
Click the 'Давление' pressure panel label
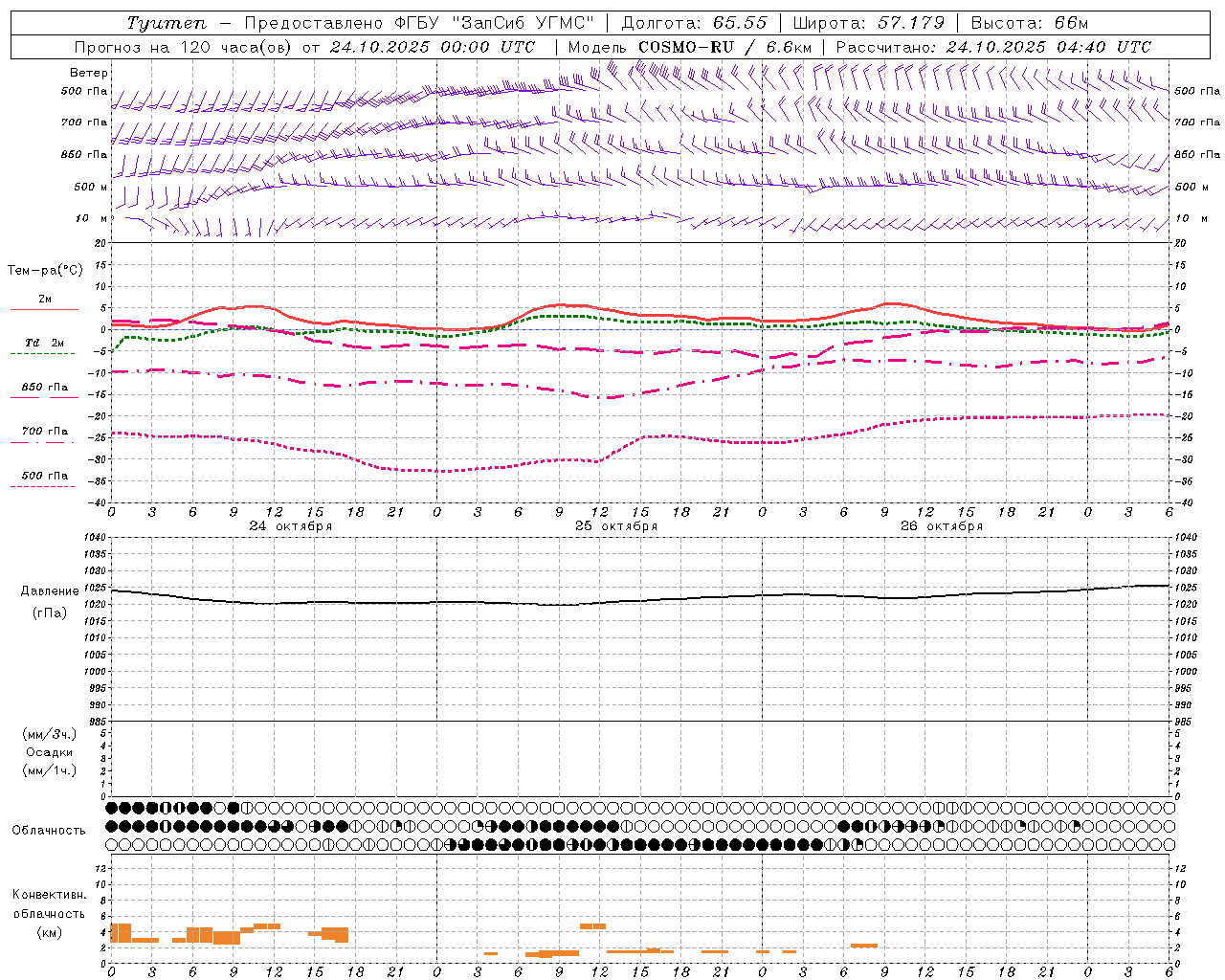pos(50,591)
